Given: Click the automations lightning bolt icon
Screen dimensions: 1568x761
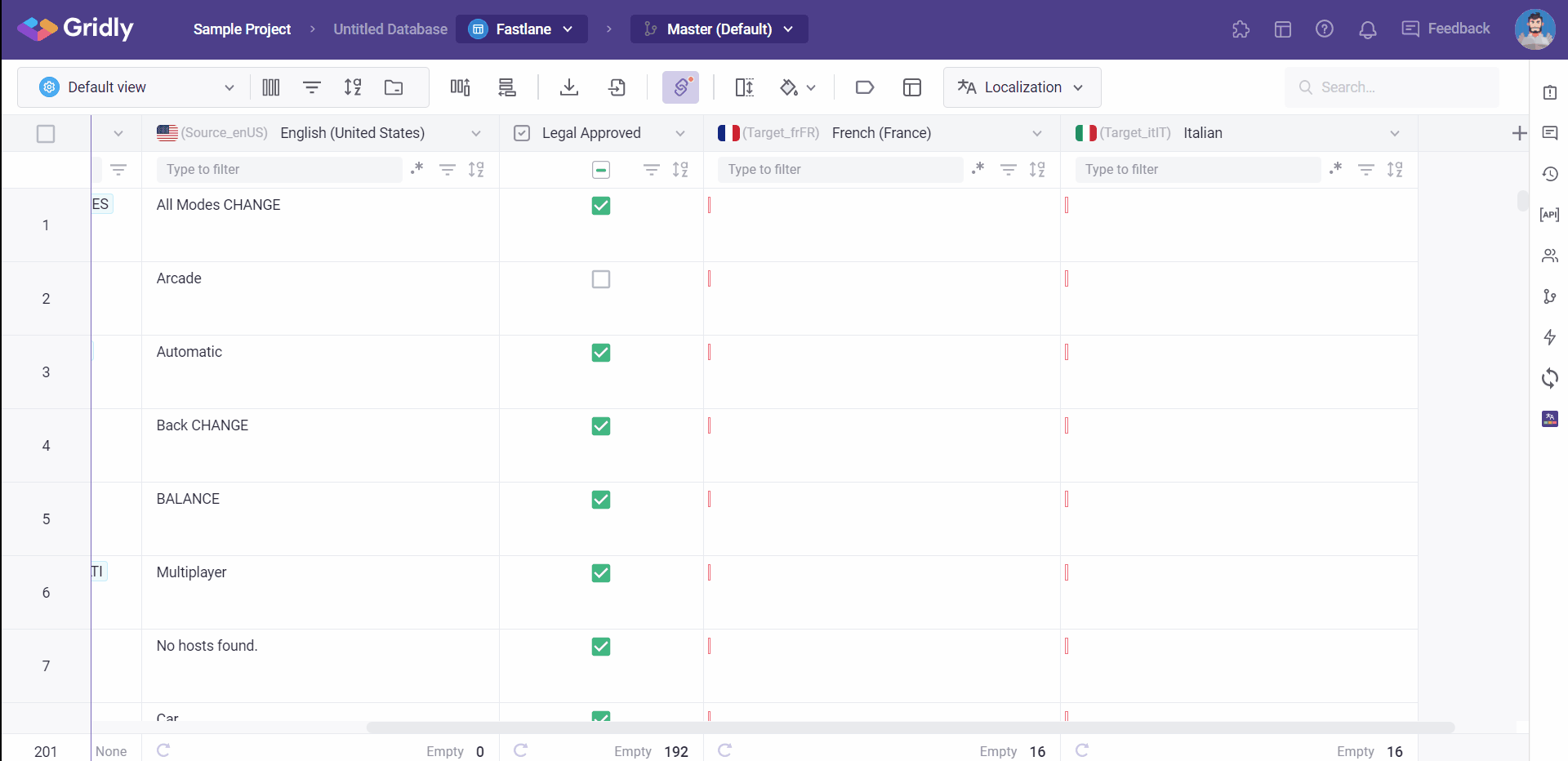Looking at the screenshot, I should coord(1549,337).
